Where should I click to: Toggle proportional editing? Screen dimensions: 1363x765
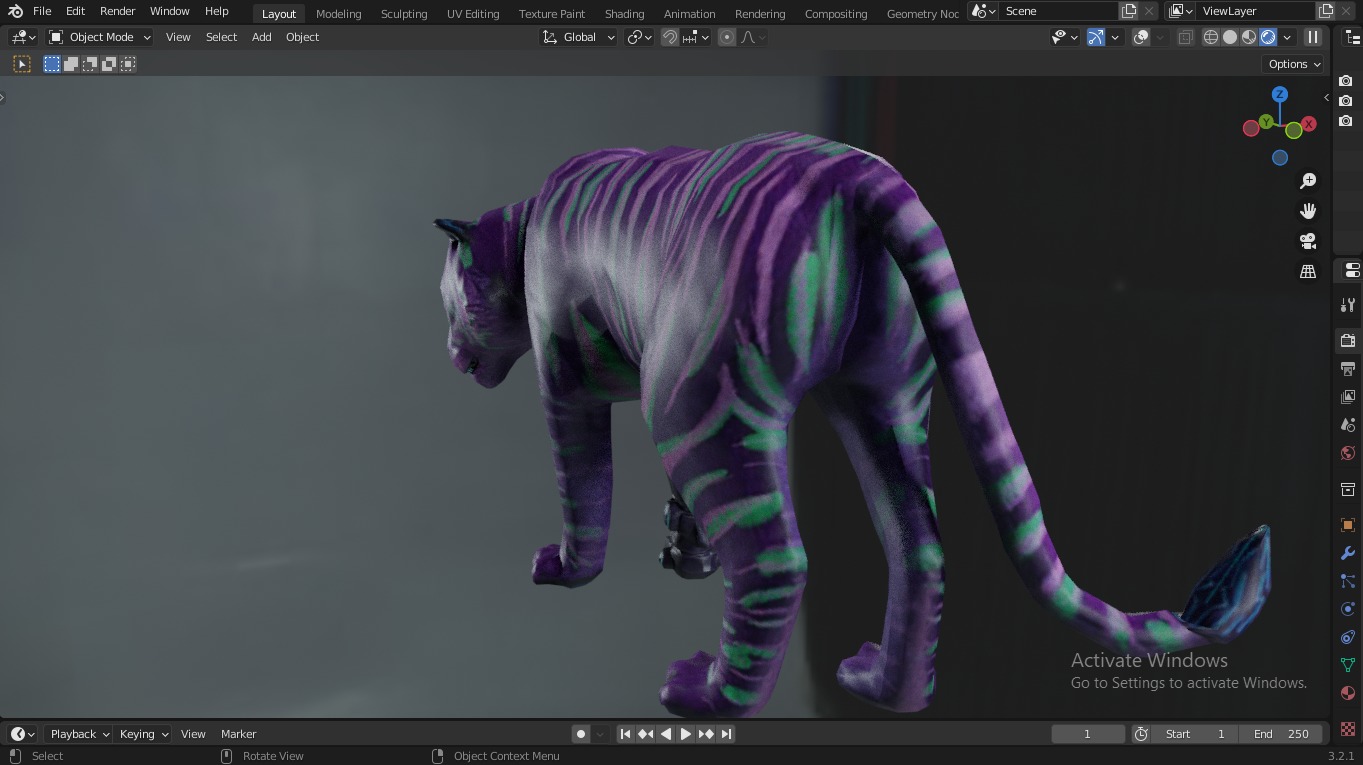727,37
